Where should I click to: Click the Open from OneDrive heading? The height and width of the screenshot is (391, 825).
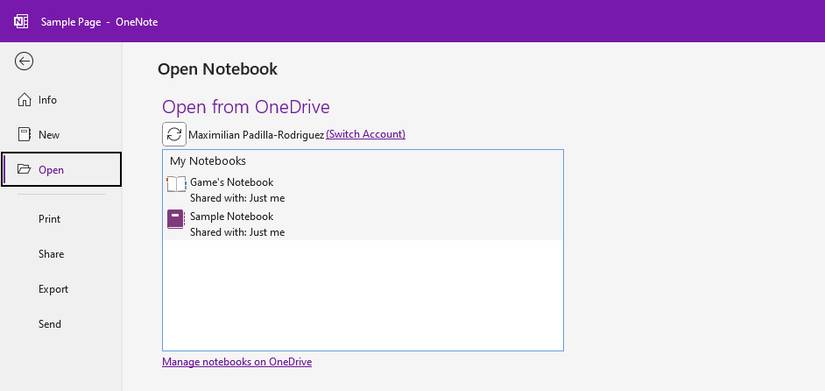[246, 107]
